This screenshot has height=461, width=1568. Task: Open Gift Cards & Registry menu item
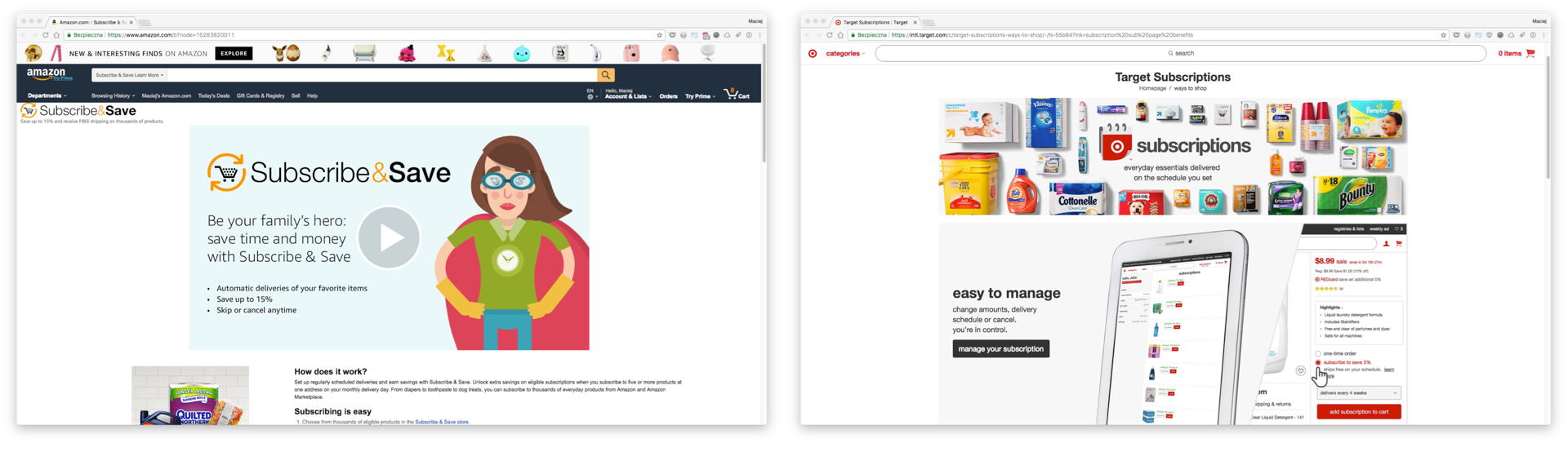tap(261, 95)
